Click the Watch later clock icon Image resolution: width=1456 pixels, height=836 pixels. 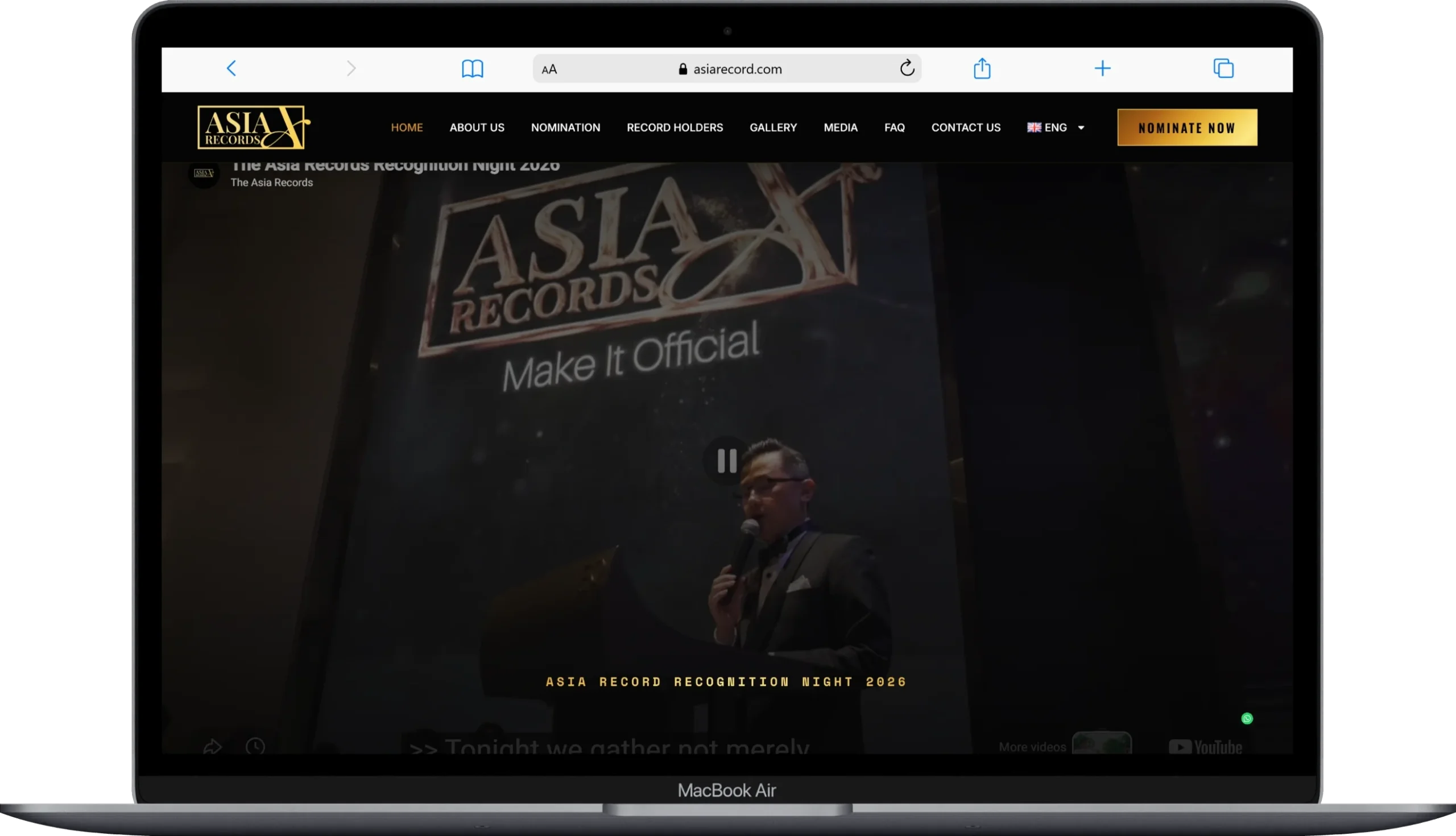(255, 746)
